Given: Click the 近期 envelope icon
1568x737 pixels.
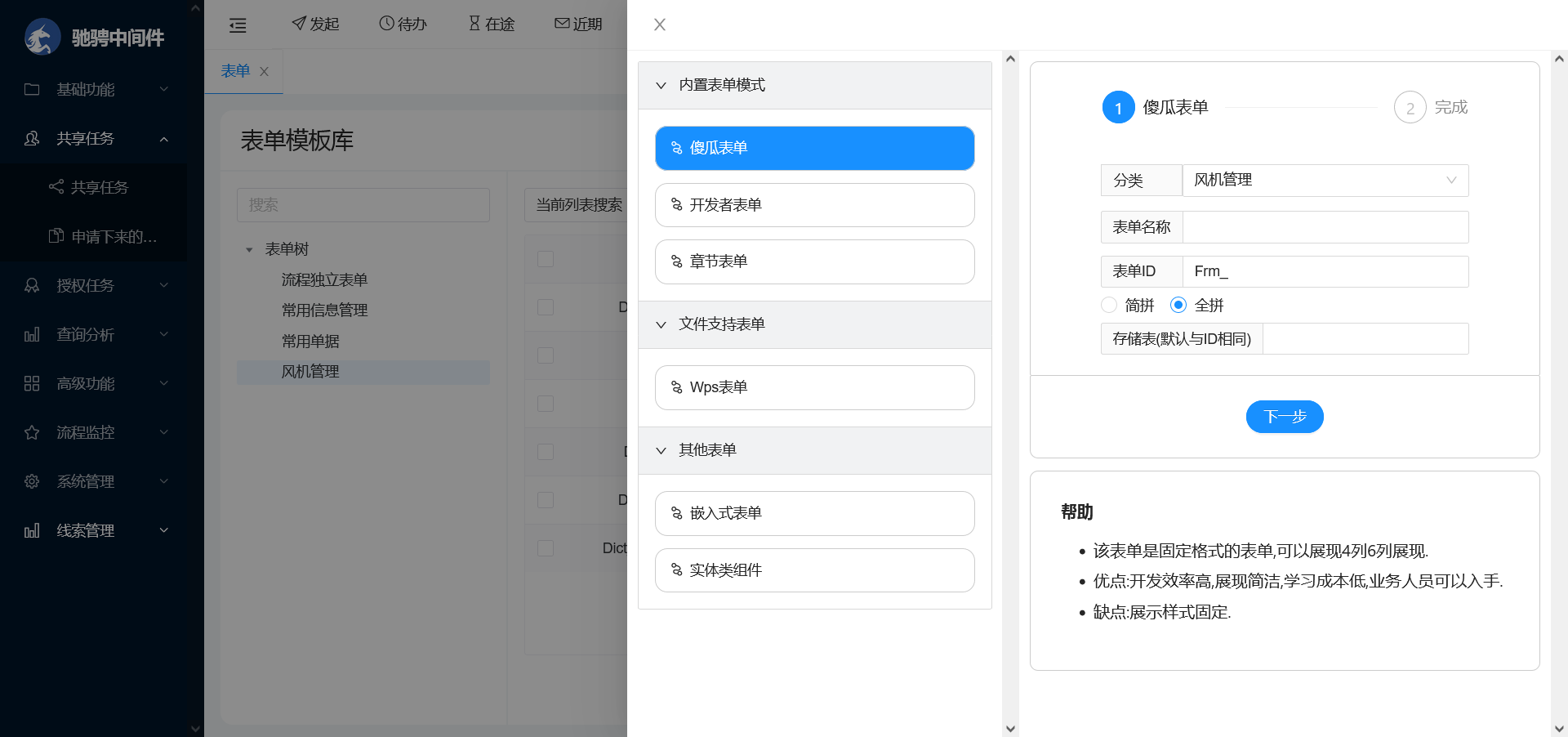Looking at the screenshot, I should point(562,23).
